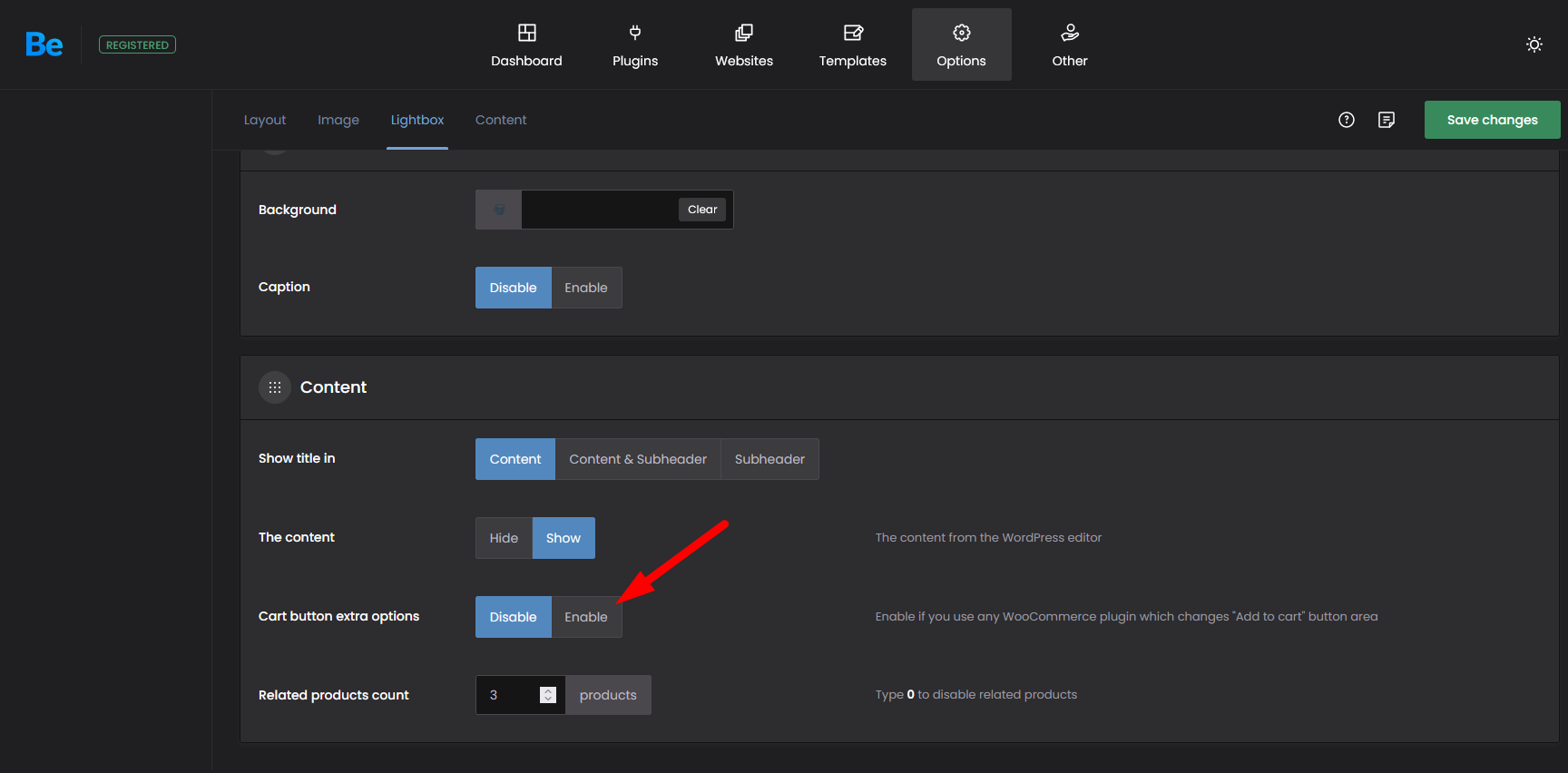The width and height of the screenshot is (1568, 773).
Task: Switch to the Layout tab
Action: (x=265, y=120)
